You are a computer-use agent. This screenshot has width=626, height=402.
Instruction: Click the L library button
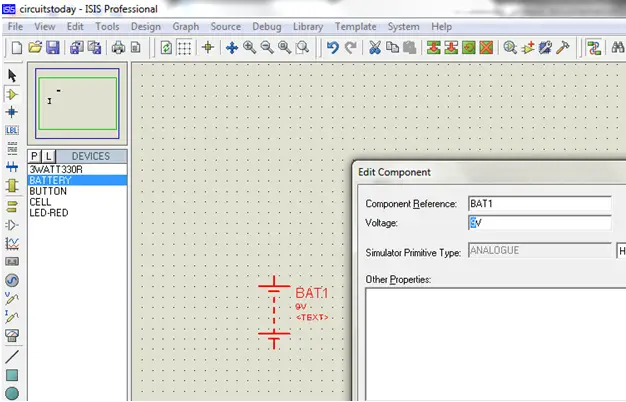[48, 156]
